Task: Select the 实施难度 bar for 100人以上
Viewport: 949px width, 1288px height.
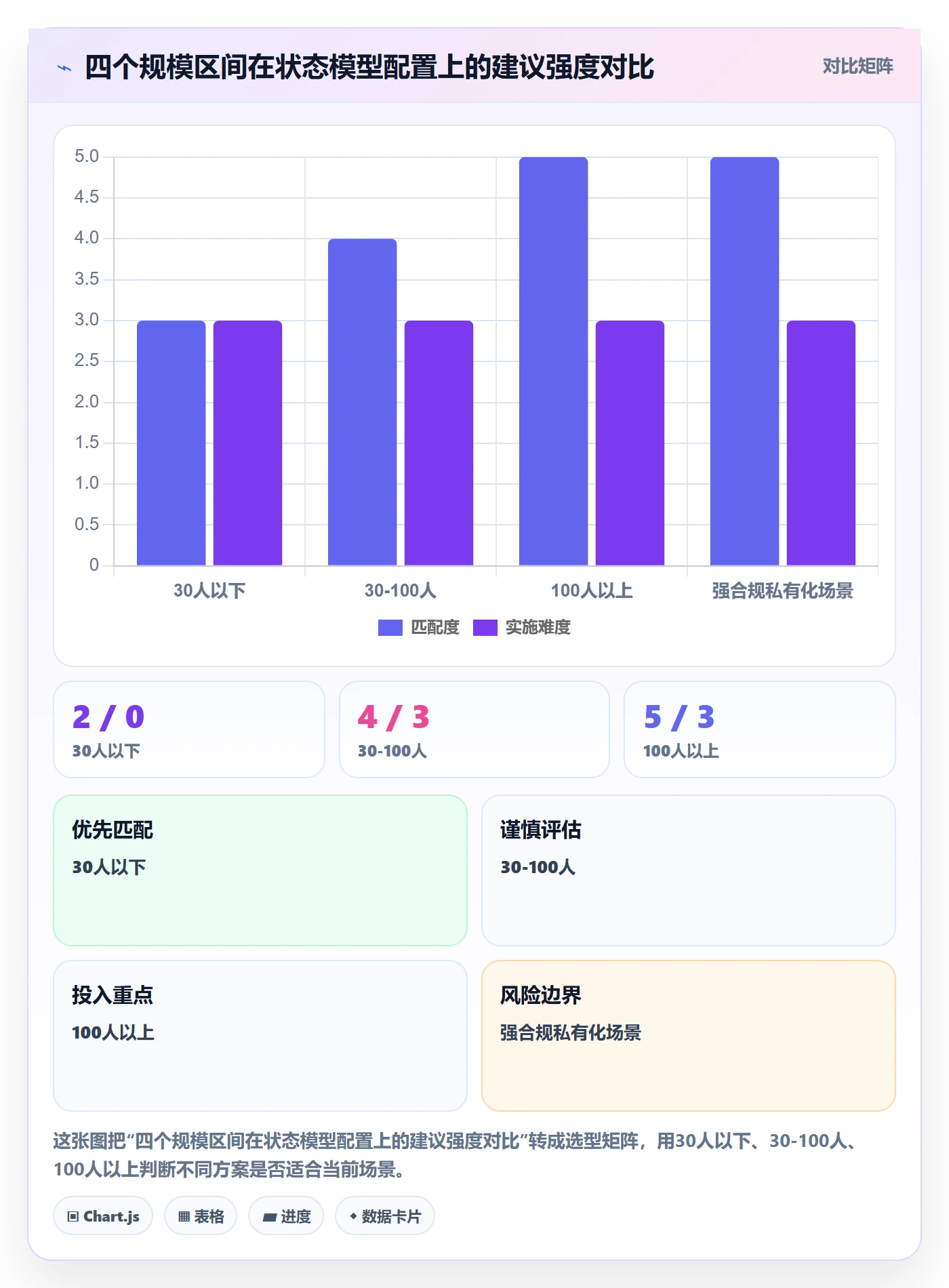Action: point(630,443)
